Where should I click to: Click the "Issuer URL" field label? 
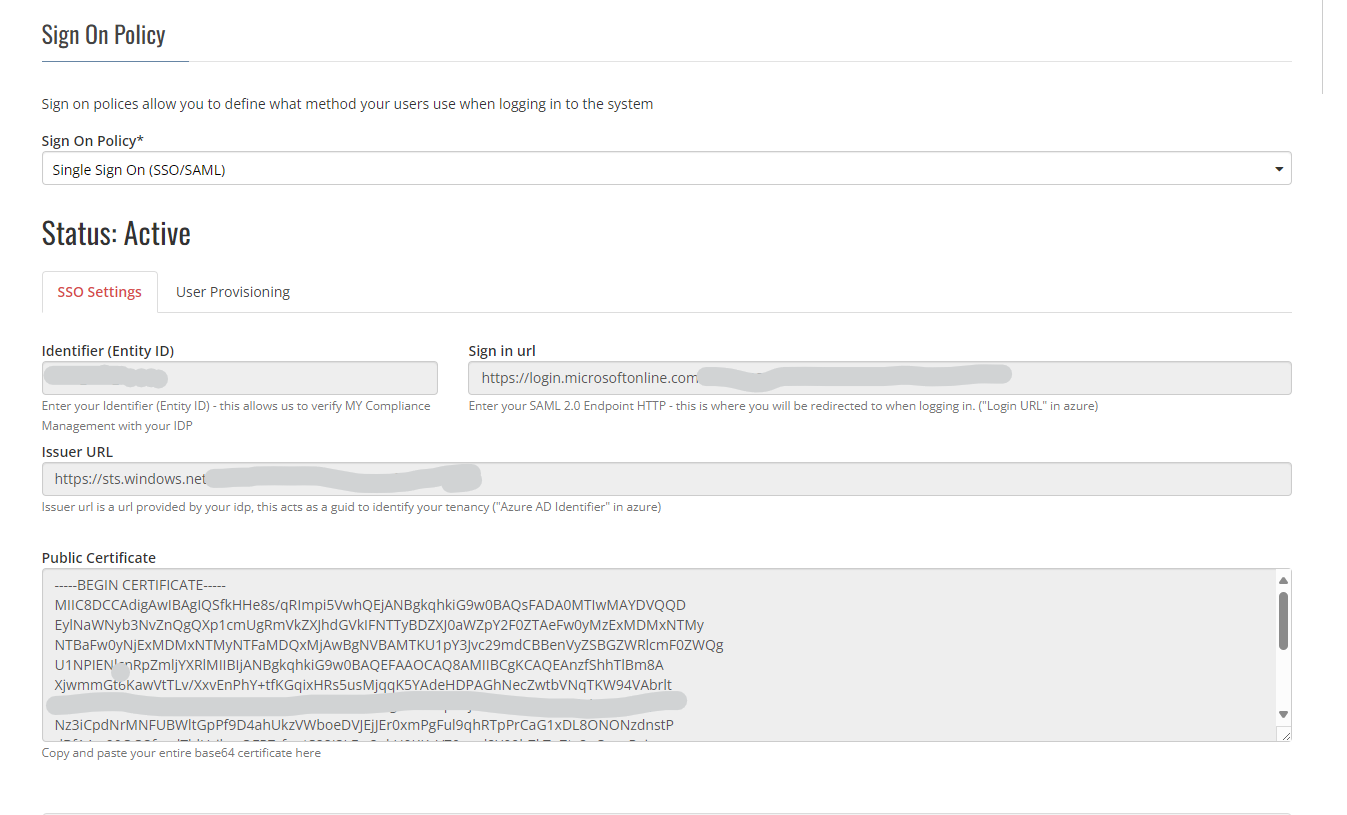[77, 452]
